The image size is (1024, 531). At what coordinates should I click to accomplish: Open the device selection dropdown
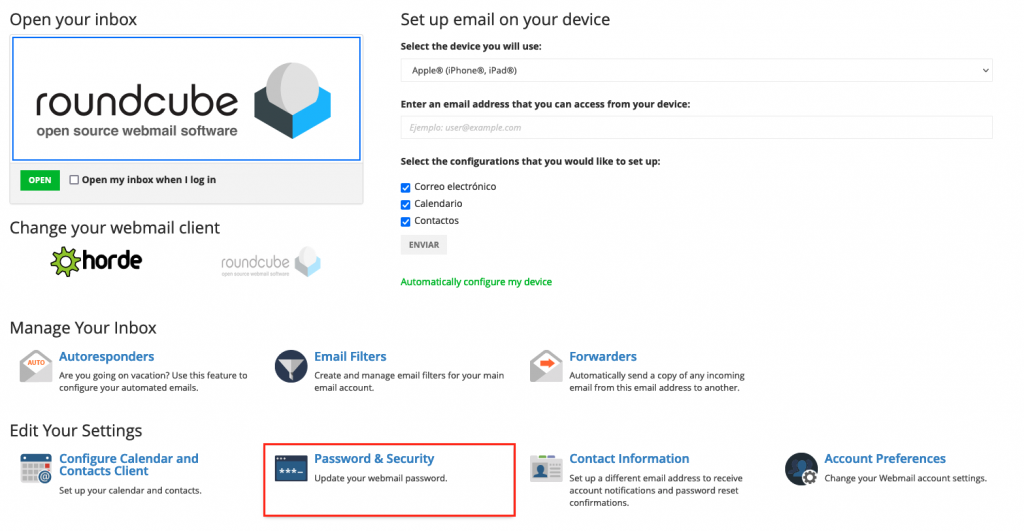pos(696,71)
